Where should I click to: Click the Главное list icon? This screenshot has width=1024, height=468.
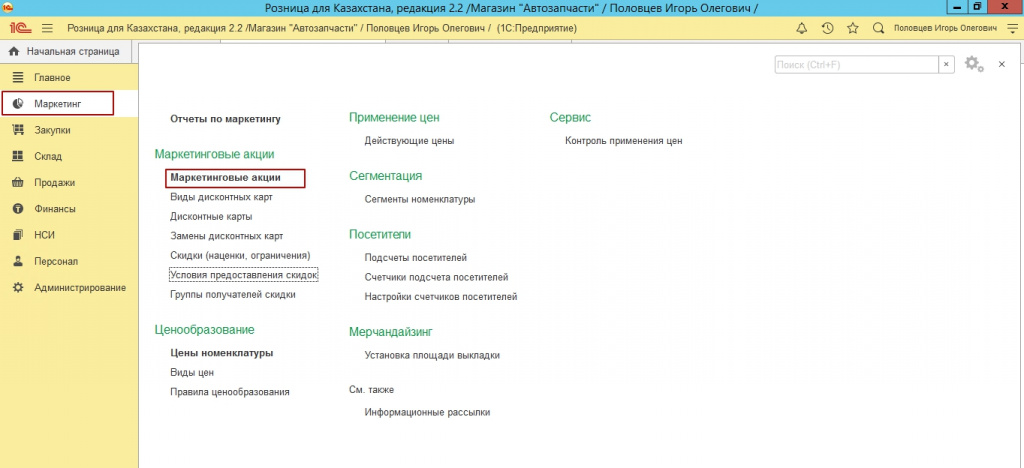pos(18,78)
